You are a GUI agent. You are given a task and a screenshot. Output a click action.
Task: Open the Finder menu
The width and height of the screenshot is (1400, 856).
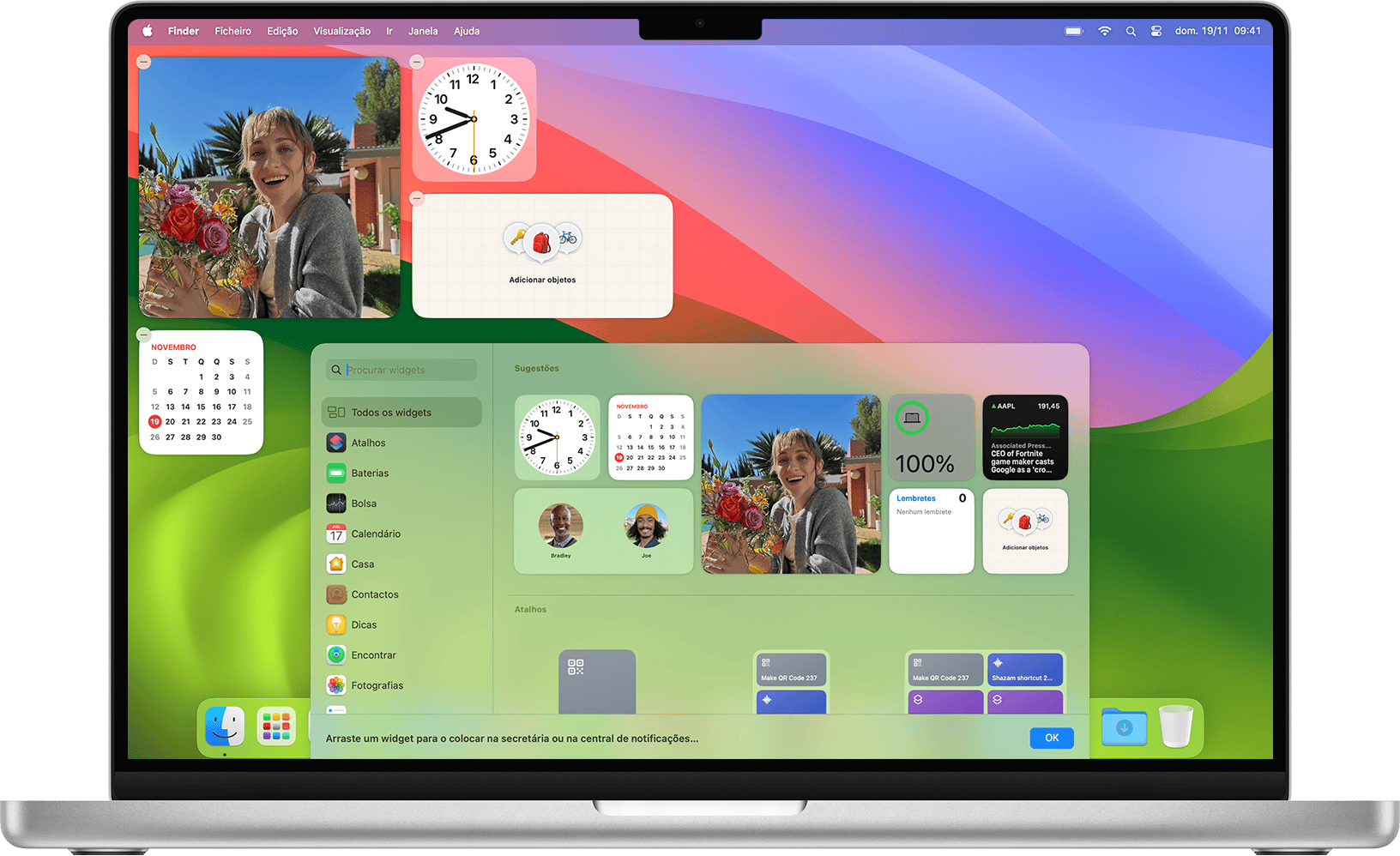(x=183, y=31)
